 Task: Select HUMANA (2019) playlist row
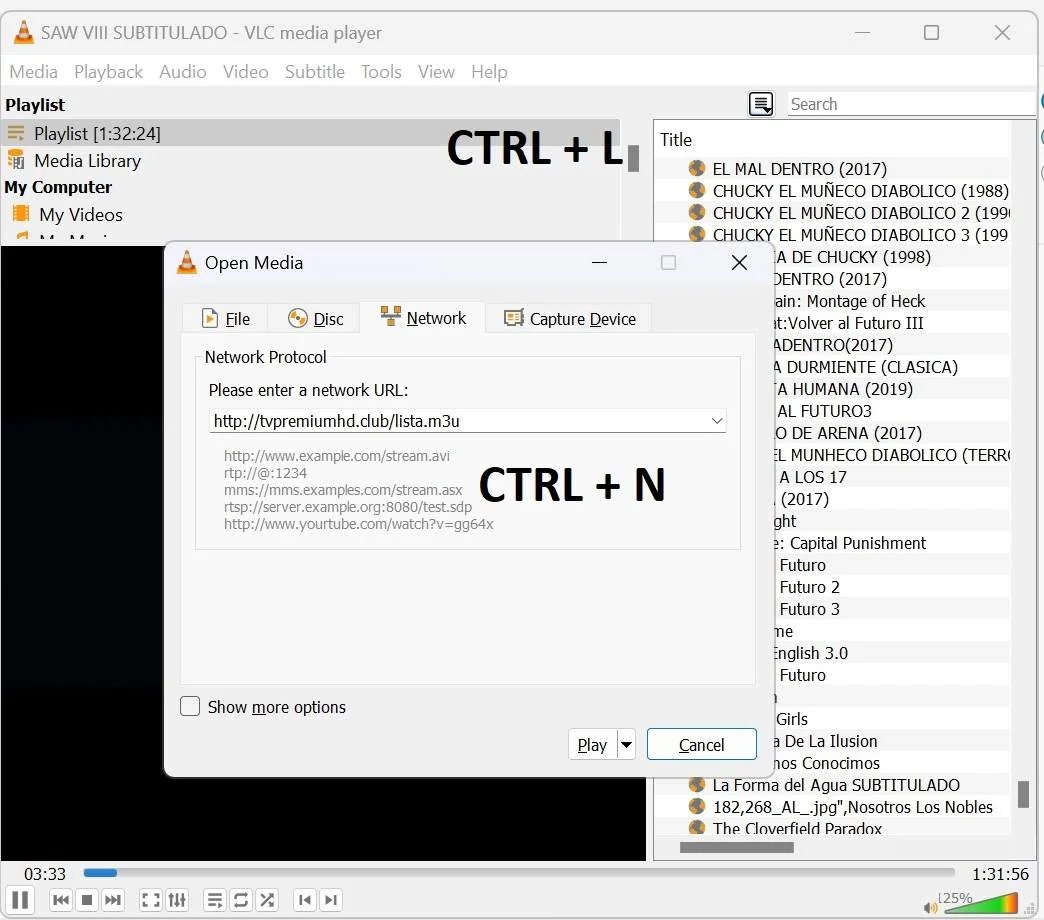coord(891,389)
